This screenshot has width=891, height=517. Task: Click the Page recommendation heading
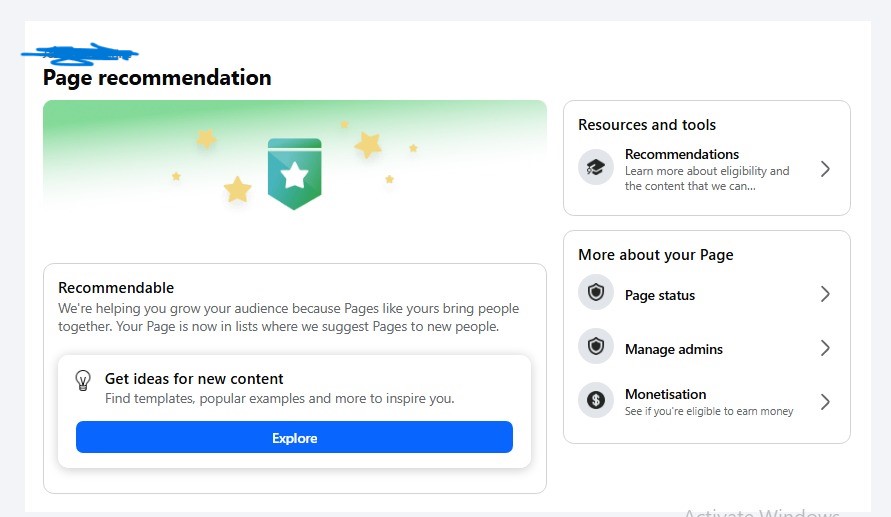tap(157, 77)
